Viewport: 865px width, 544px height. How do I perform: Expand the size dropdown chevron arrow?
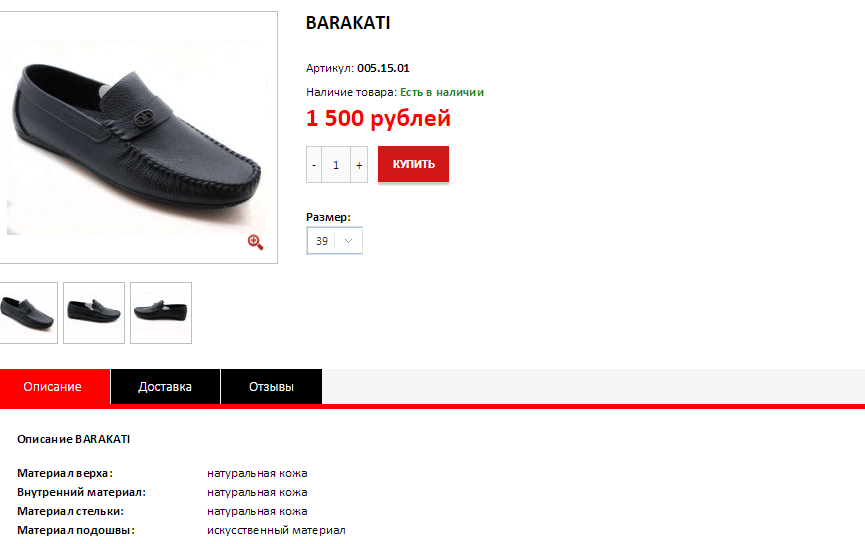(x=348, y=241)
